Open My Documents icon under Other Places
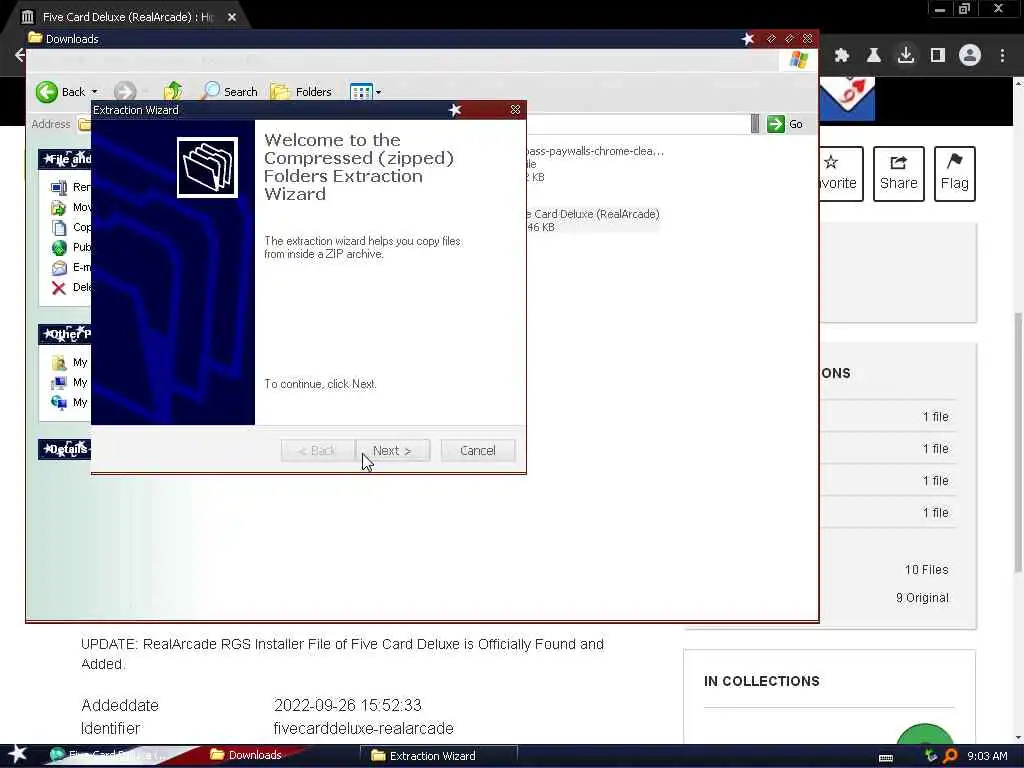 59,362
